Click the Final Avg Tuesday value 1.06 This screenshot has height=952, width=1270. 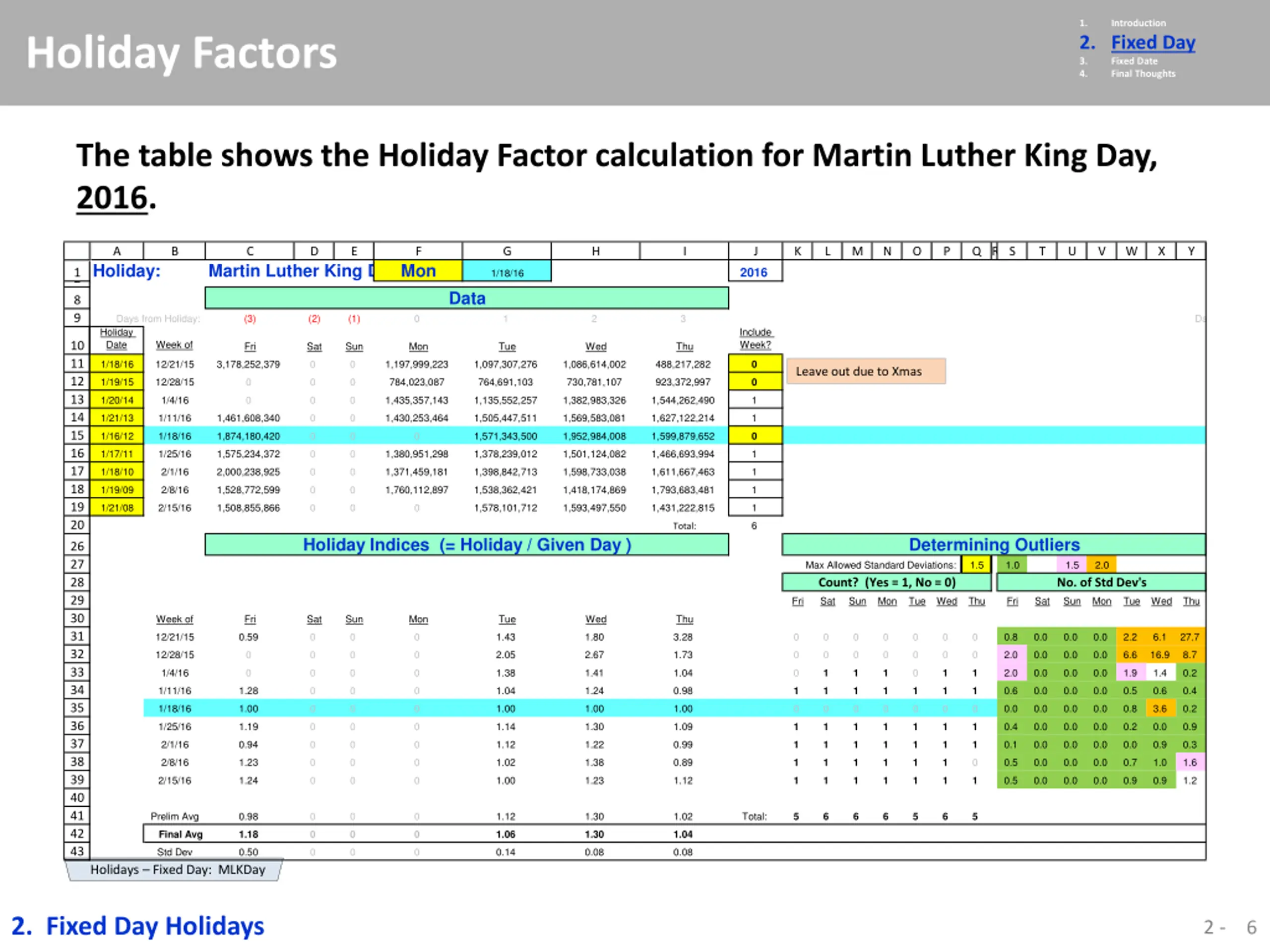point(505,834)
